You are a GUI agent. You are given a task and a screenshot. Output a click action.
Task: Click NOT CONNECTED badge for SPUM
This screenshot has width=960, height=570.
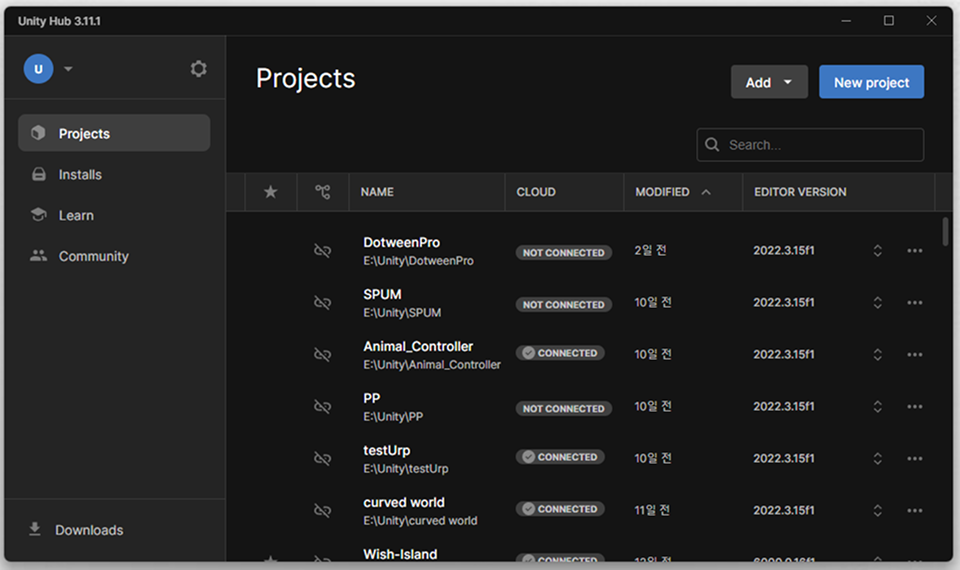(x=563, y=304)
